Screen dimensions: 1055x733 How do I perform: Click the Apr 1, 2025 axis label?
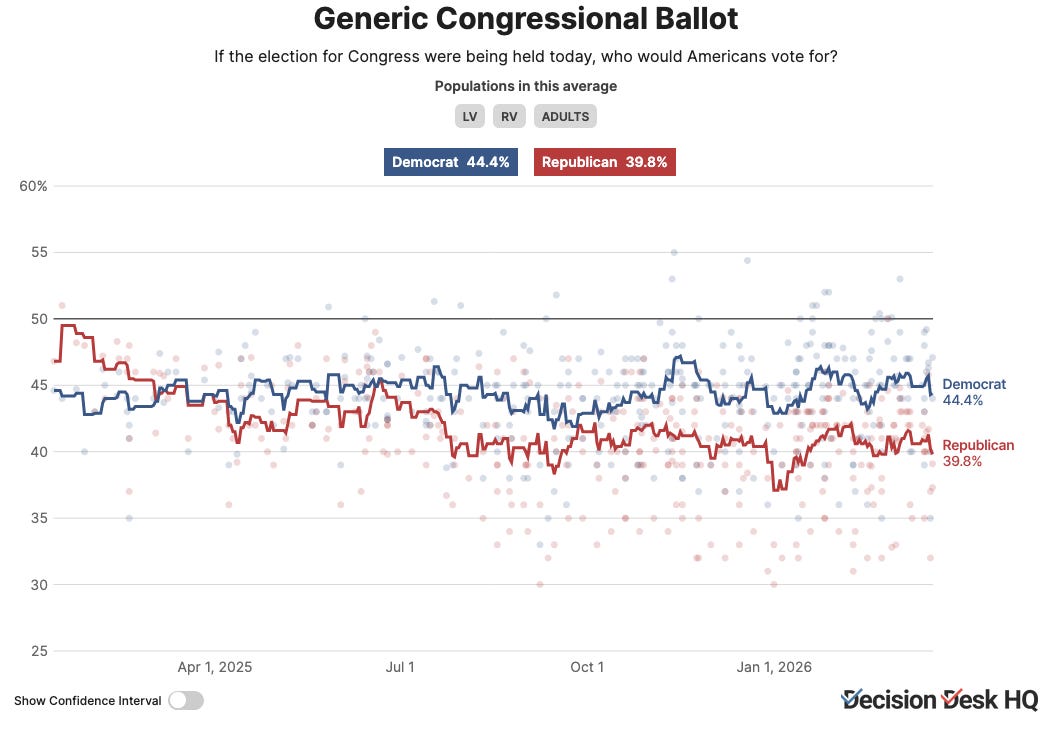pos(215,667)
